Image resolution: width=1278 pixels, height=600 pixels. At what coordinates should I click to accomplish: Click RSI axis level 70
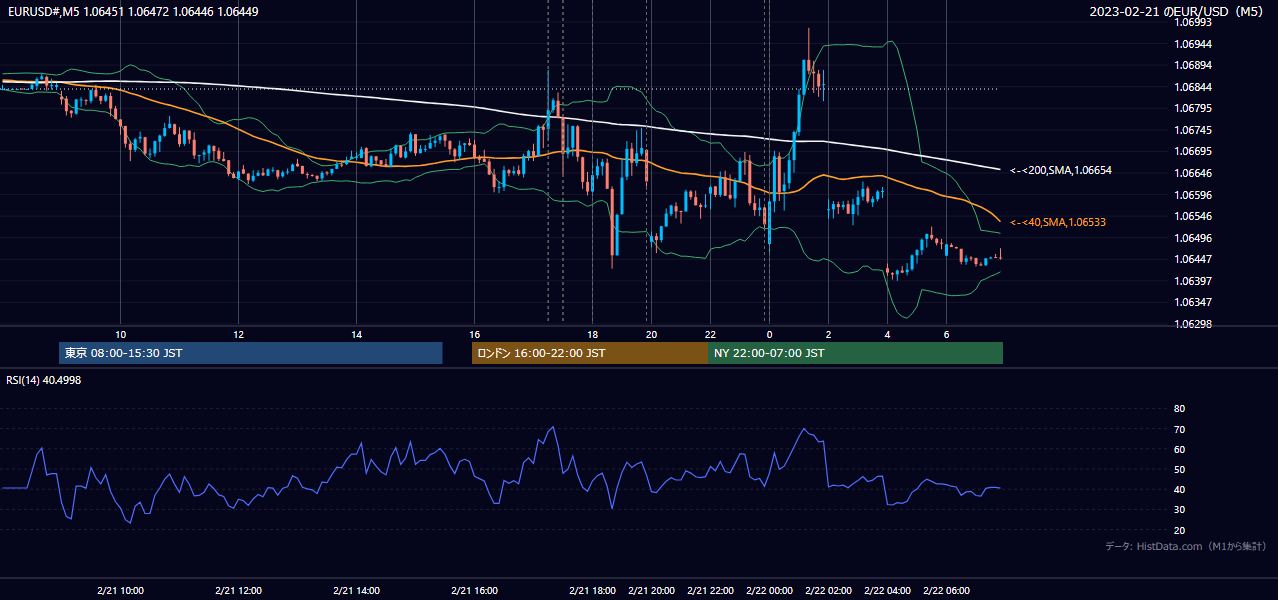[x=1179, y=430]
